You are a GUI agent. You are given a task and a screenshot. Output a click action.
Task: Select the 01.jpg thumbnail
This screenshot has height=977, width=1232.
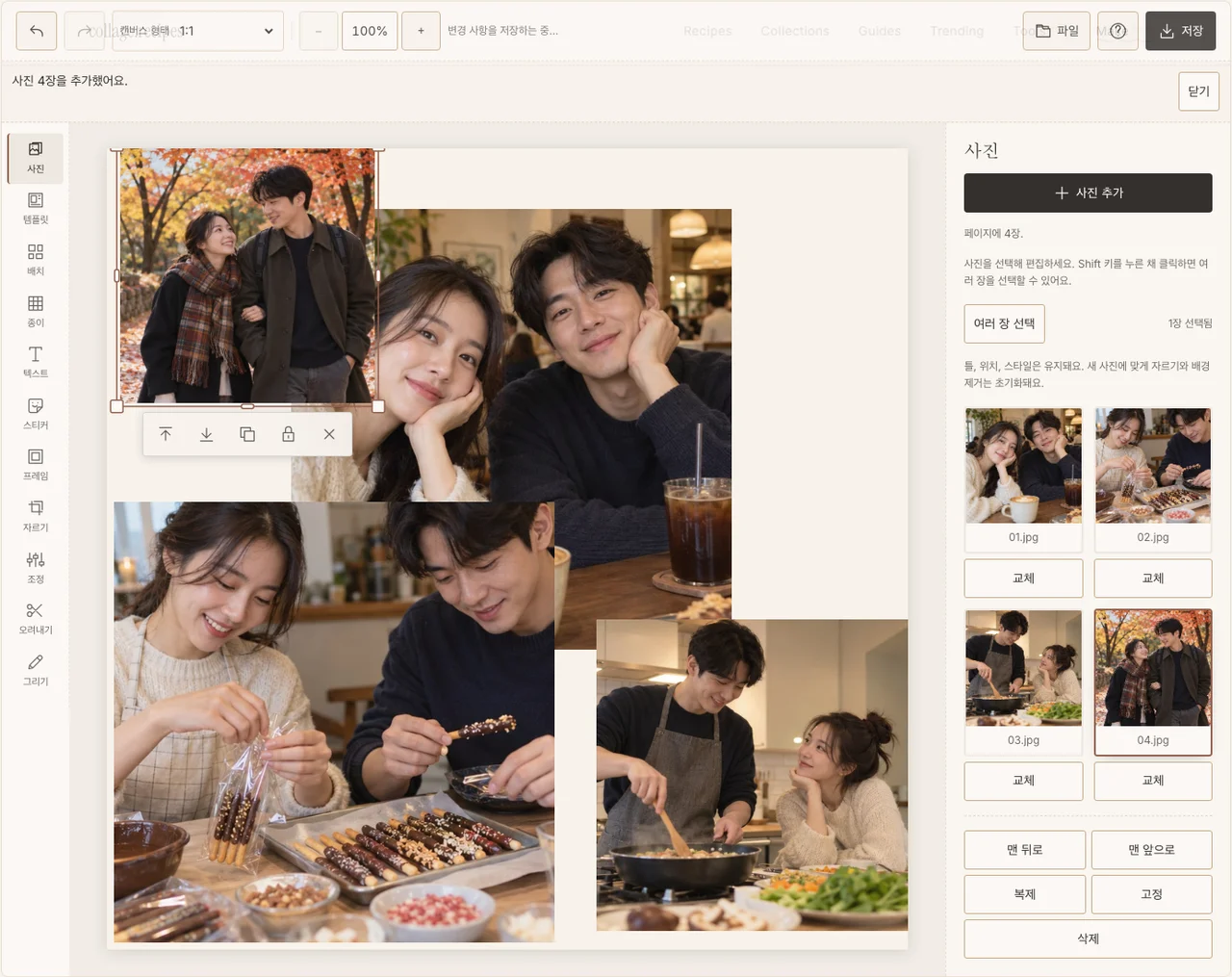point(1023,479)
